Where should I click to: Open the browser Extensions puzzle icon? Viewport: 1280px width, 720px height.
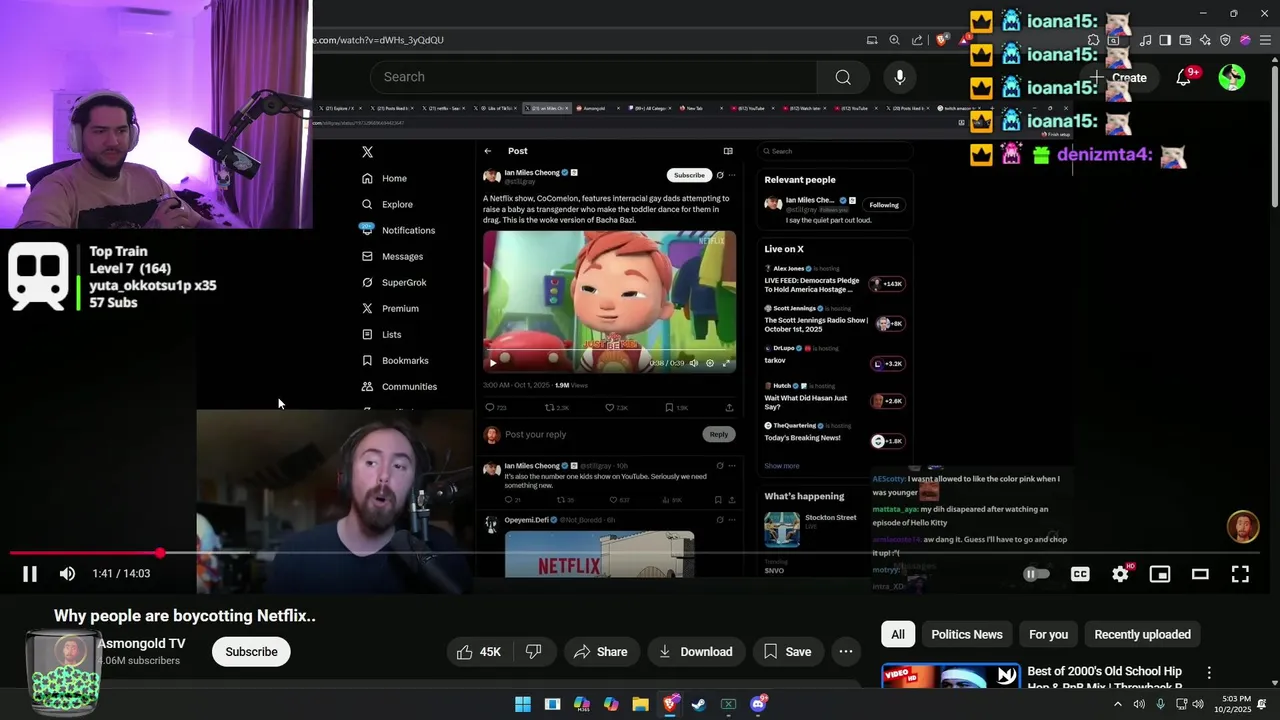click(x=1095, y=40)
